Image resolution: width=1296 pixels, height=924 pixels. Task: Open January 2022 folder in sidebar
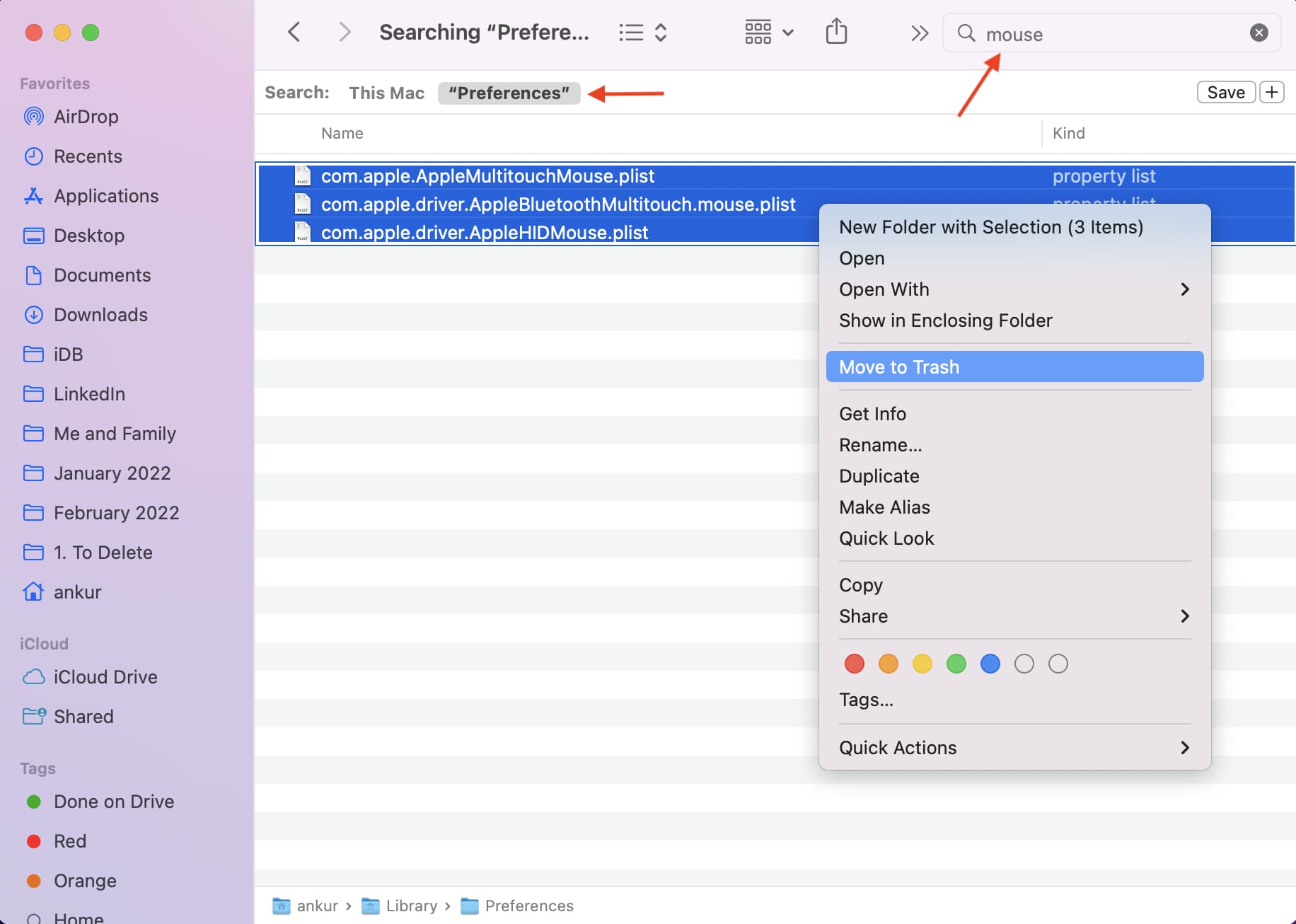click(97, 473)
